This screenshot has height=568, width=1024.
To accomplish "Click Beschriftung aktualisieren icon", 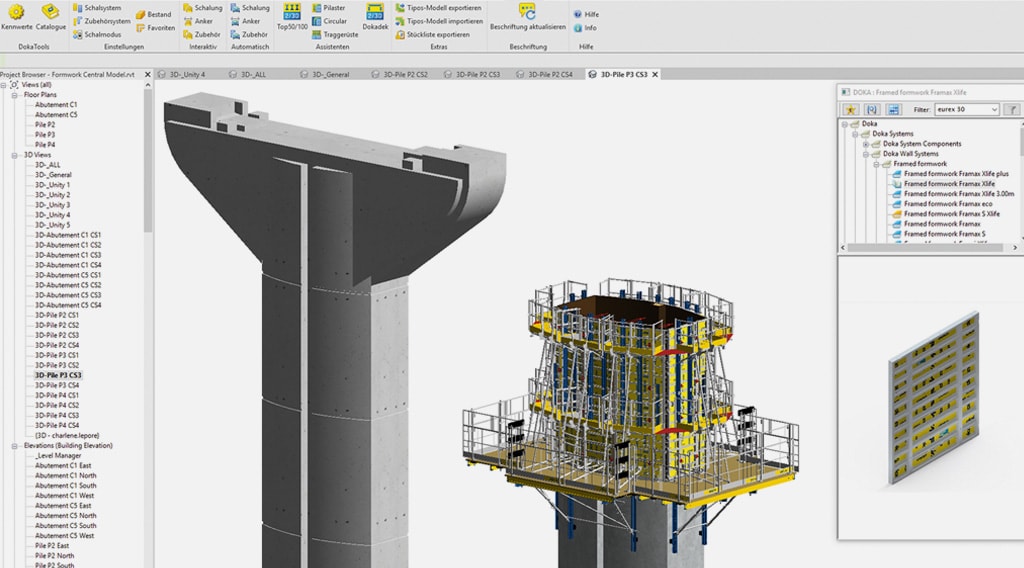I will coord(527,13).
